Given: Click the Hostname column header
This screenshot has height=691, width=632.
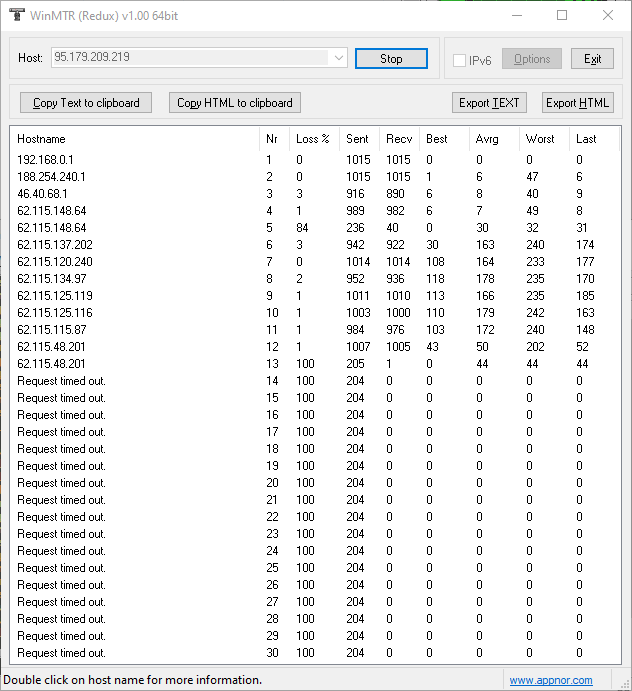Looking at the screenshot, I should coord(134,139).
